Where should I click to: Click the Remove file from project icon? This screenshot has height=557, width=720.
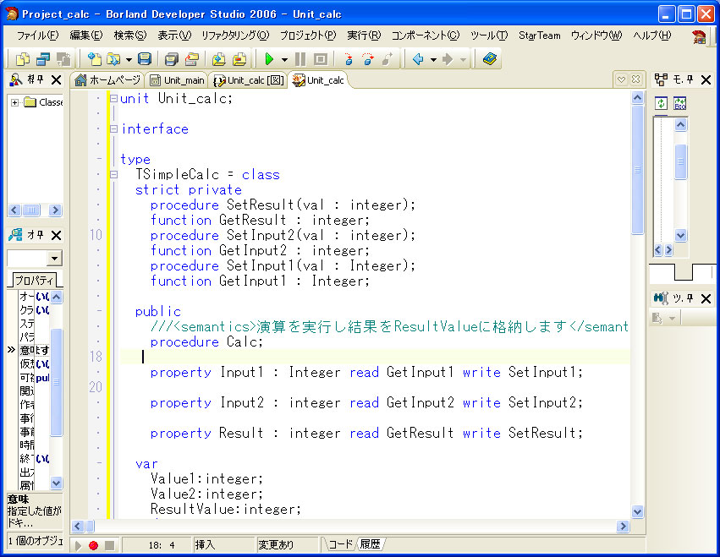point(239,59)
